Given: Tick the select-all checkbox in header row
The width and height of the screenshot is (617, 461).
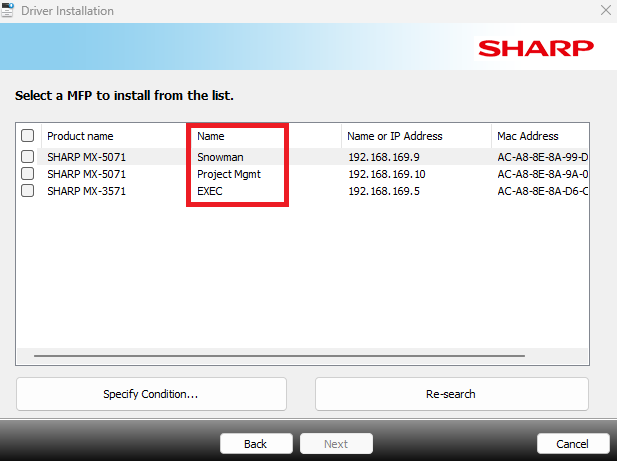Looking at the screenshot, I should pos(28,136).
